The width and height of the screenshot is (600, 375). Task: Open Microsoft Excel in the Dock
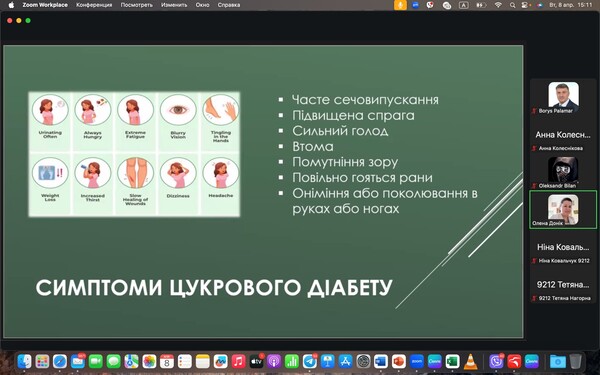[452, 361]
